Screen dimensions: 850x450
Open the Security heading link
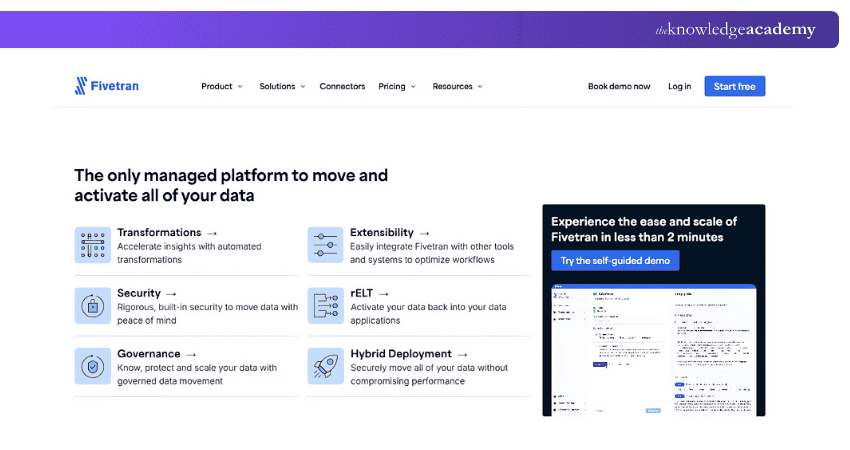point(139,293)
